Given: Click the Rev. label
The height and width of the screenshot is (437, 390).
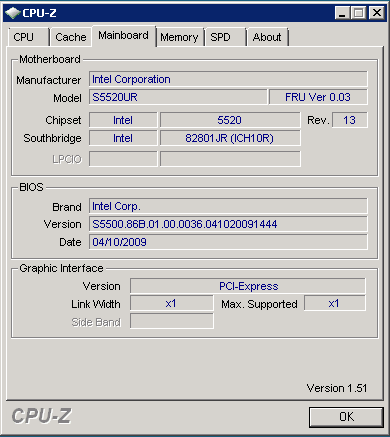Looking at the screenshot, I should pyautogui.click(x=318, y=120).
